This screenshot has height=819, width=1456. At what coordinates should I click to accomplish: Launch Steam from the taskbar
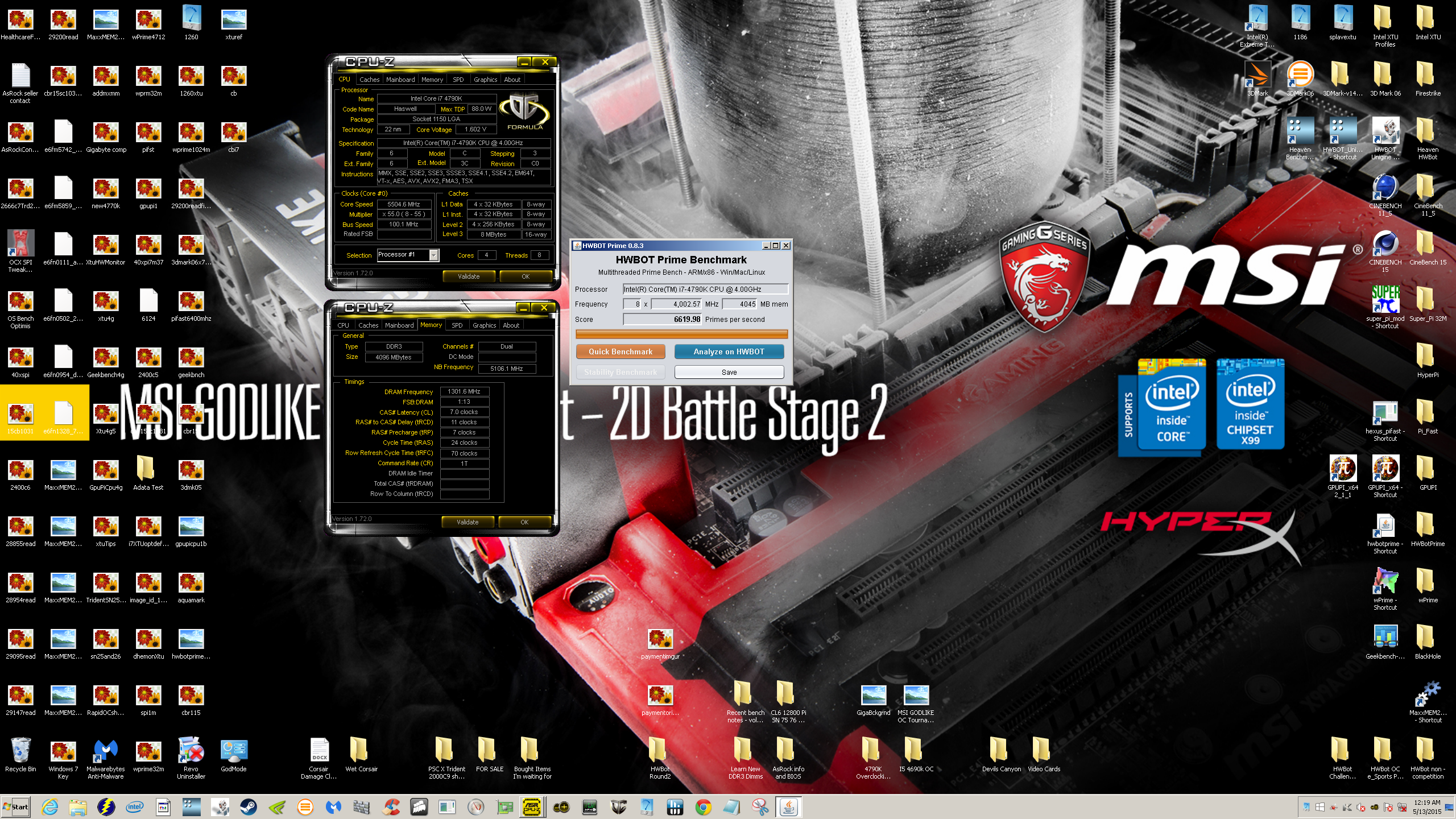[249, 806]
